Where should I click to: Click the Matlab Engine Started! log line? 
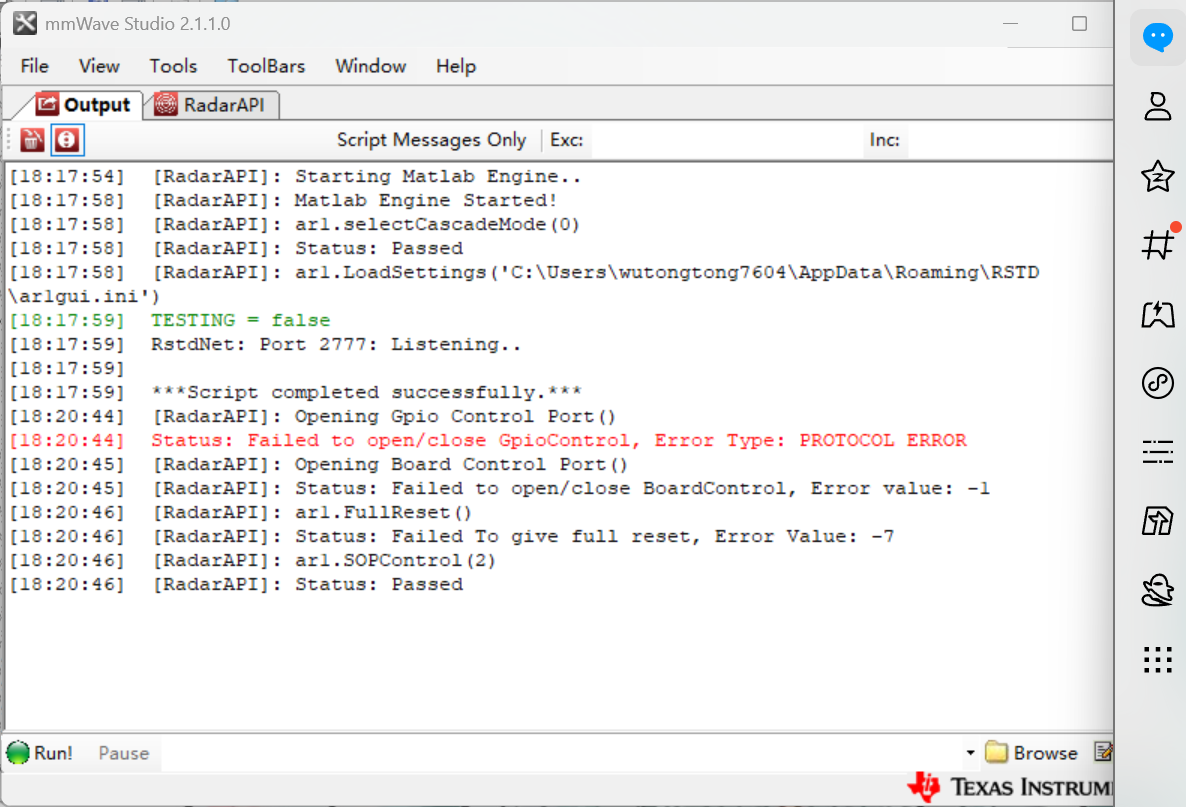pos(283,200)
